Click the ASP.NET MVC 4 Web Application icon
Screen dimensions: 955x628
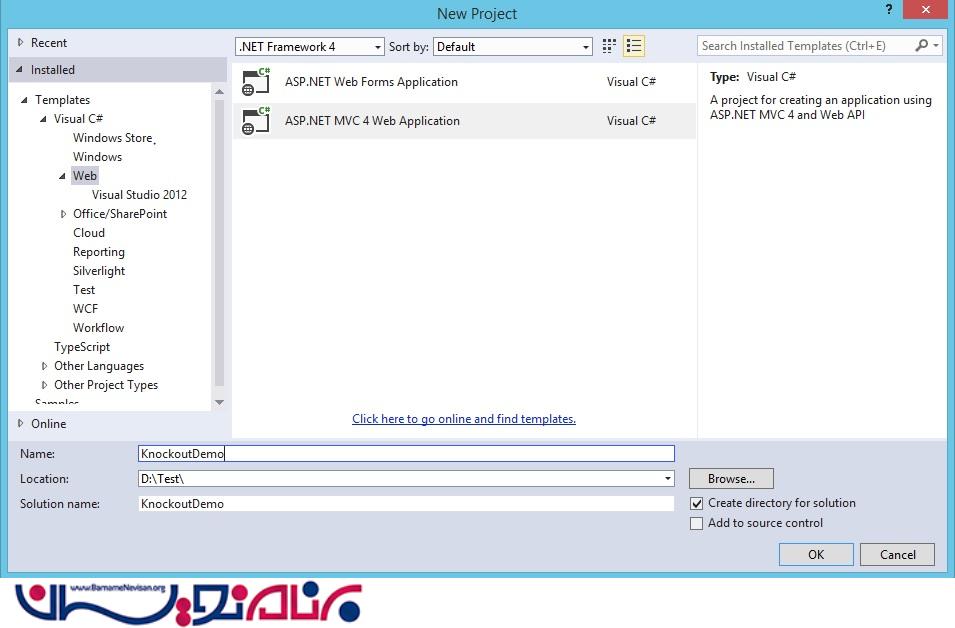click(256, 121)
